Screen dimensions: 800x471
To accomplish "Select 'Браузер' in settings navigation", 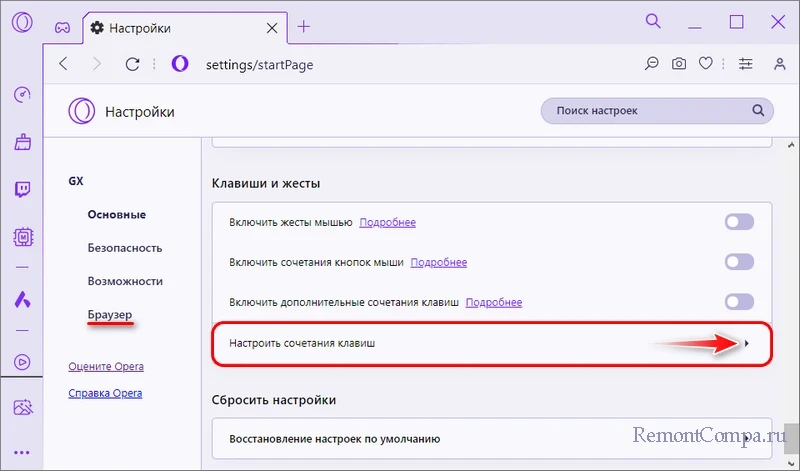I will 110,315.
